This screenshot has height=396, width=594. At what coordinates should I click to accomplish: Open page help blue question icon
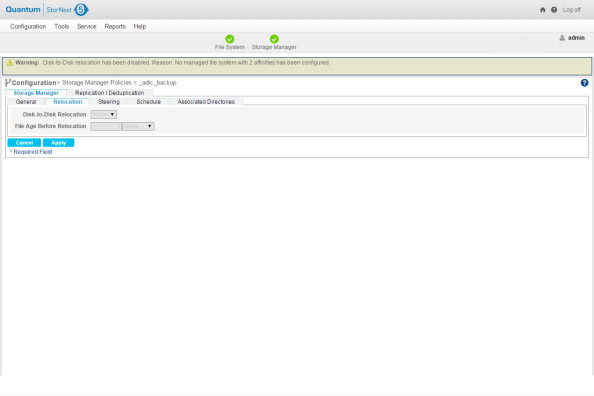click(x=585, y=83)
